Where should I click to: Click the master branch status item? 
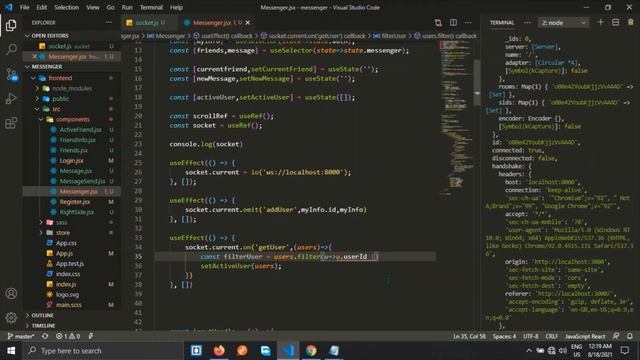(x=21, y=336)
